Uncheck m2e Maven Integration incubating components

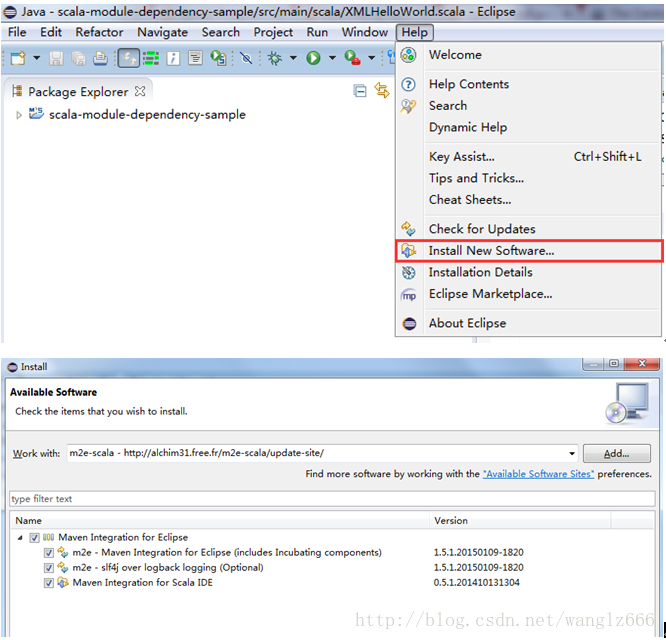point(49,553)
